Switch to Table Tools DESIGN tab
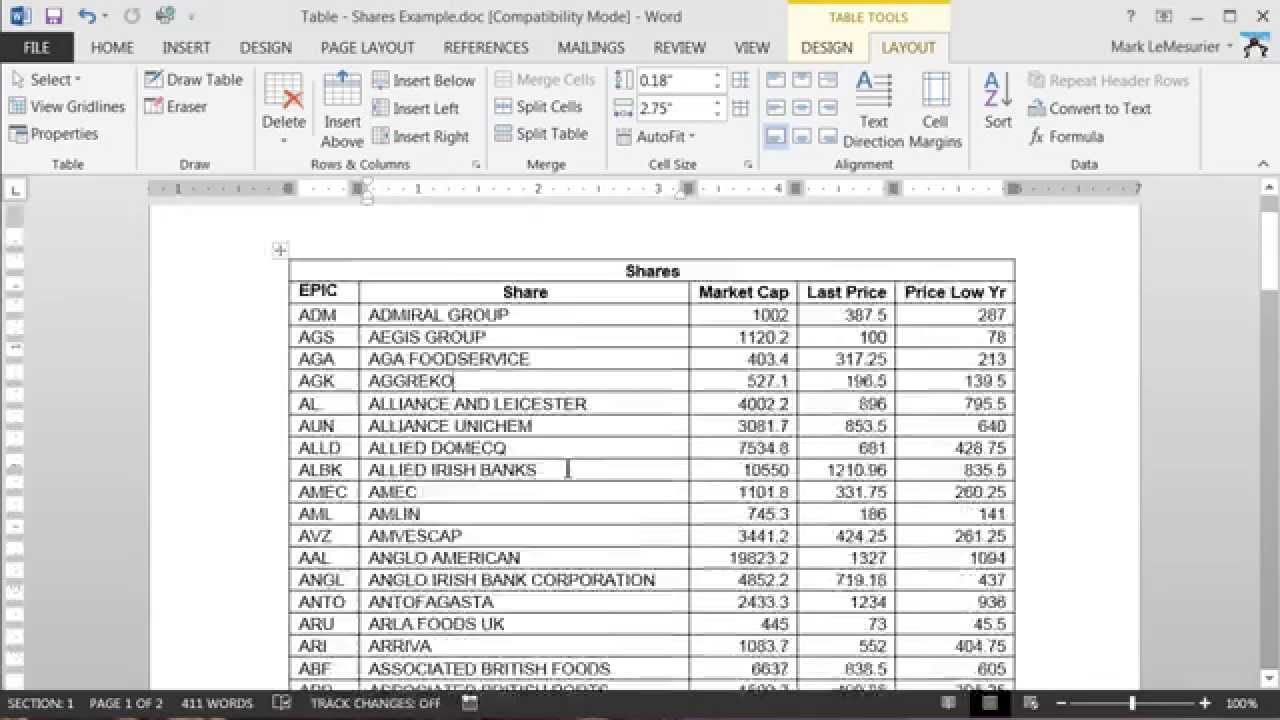The height and width of the screenshot is (720, 1280). (x=827, y=47)
